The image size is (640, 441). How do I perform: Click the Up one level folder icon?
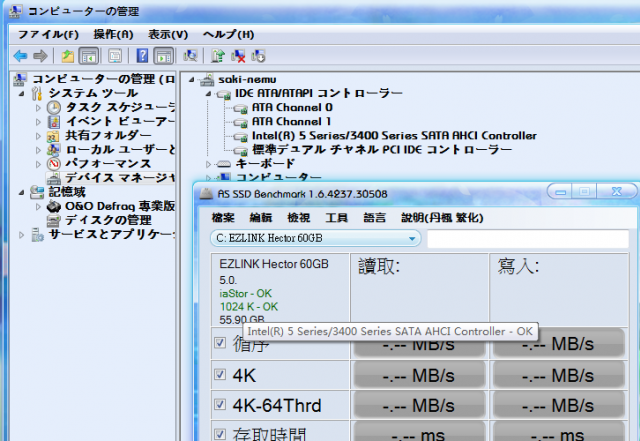coord(67,56)
